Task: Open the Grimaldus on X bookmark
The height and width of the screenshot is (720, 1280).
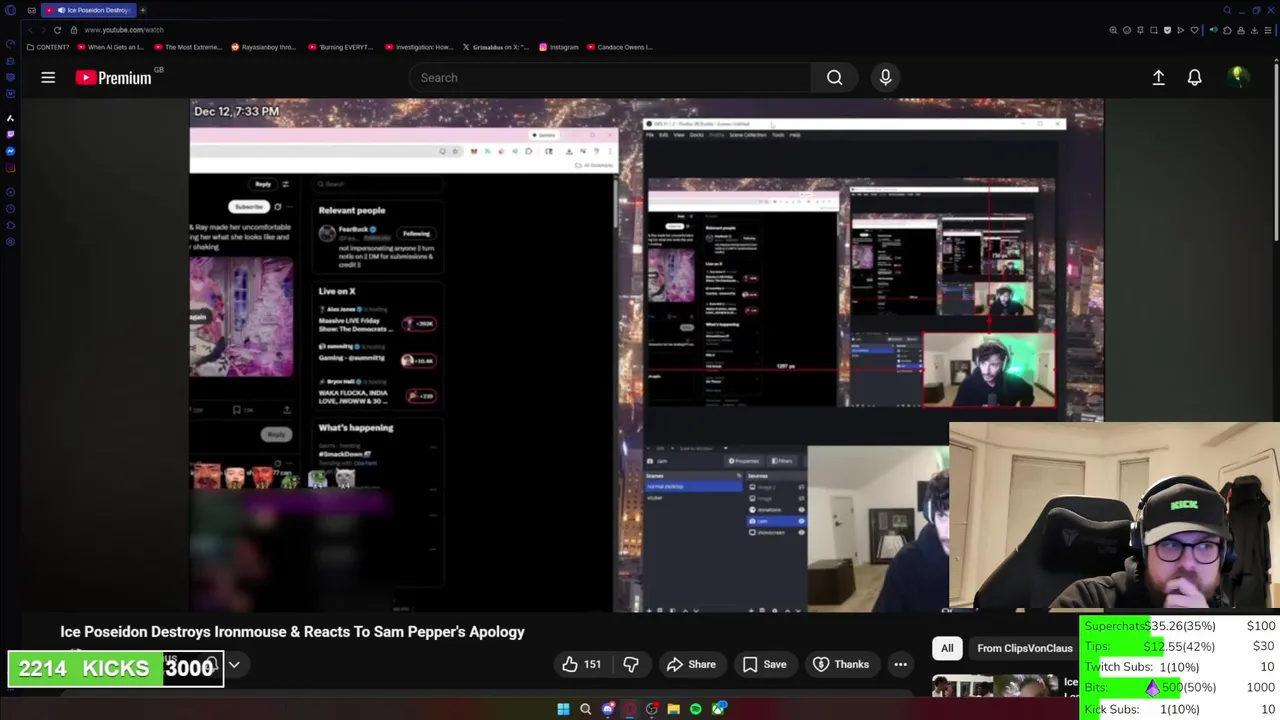Action: pyautogui.click(x=496, y=47)
